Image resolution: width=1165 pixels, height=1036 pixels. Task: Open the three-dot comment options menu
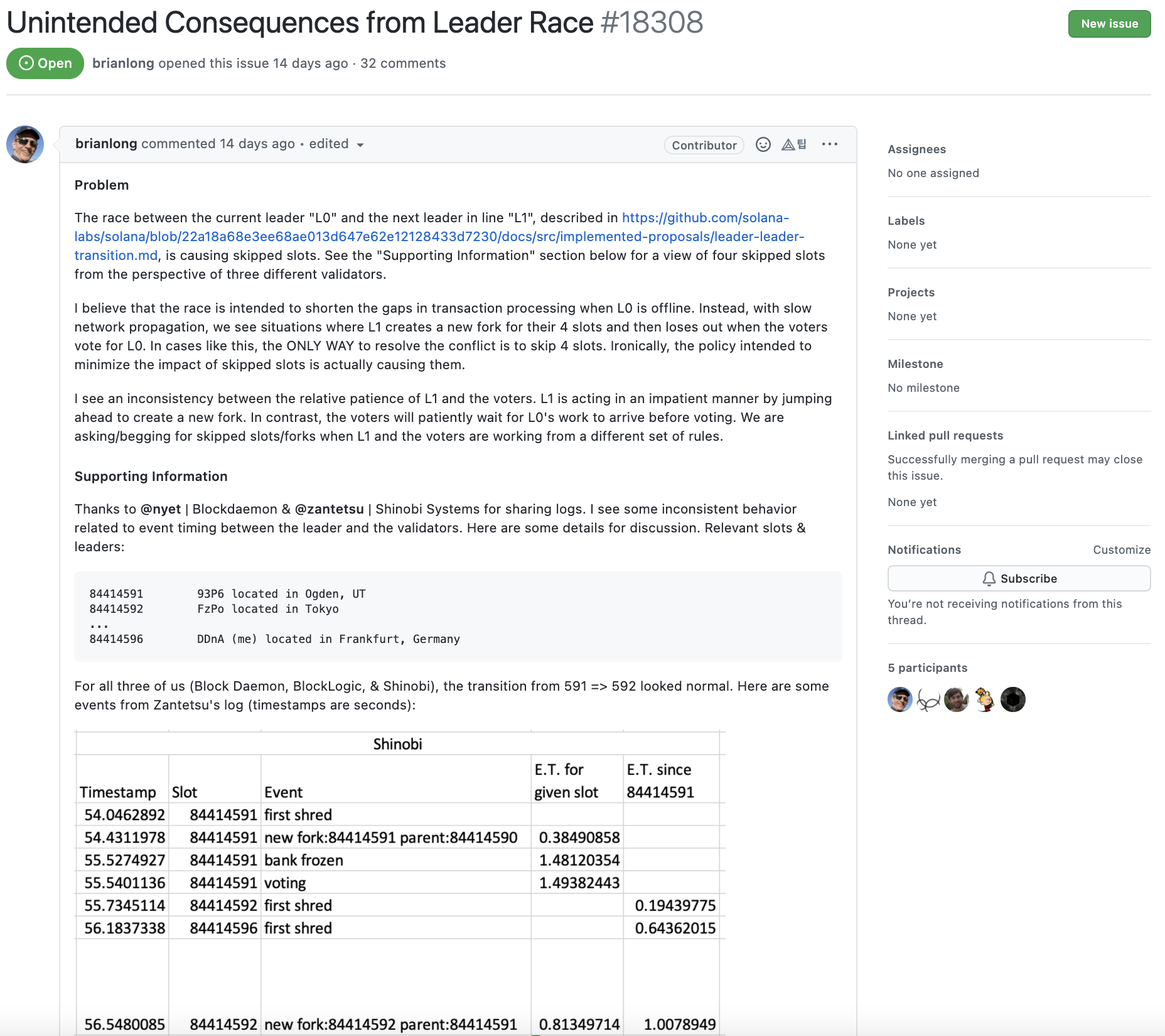pyautogui.click(x=830, y=144)
